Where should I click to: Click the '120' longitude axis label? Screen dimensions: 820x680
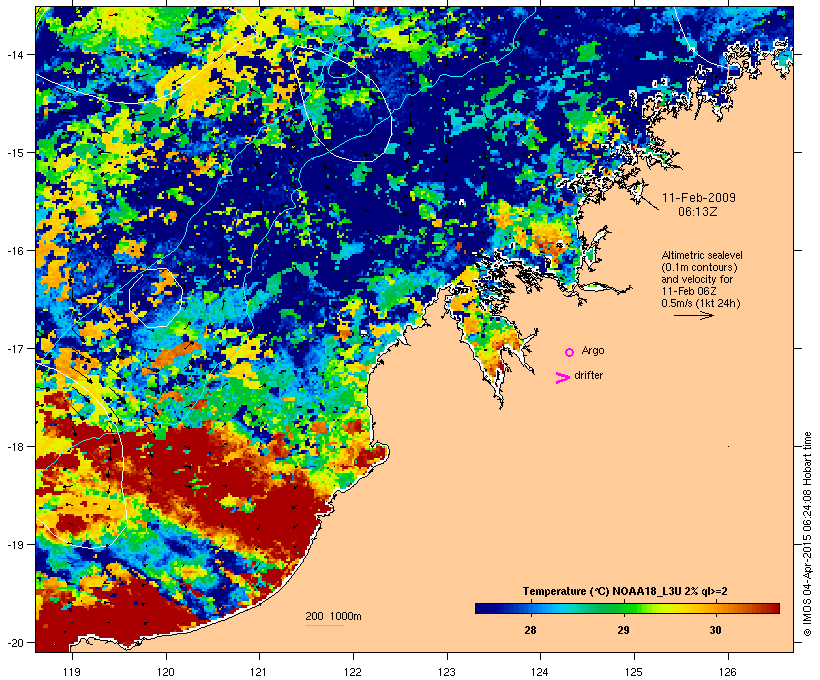[166, 672]
